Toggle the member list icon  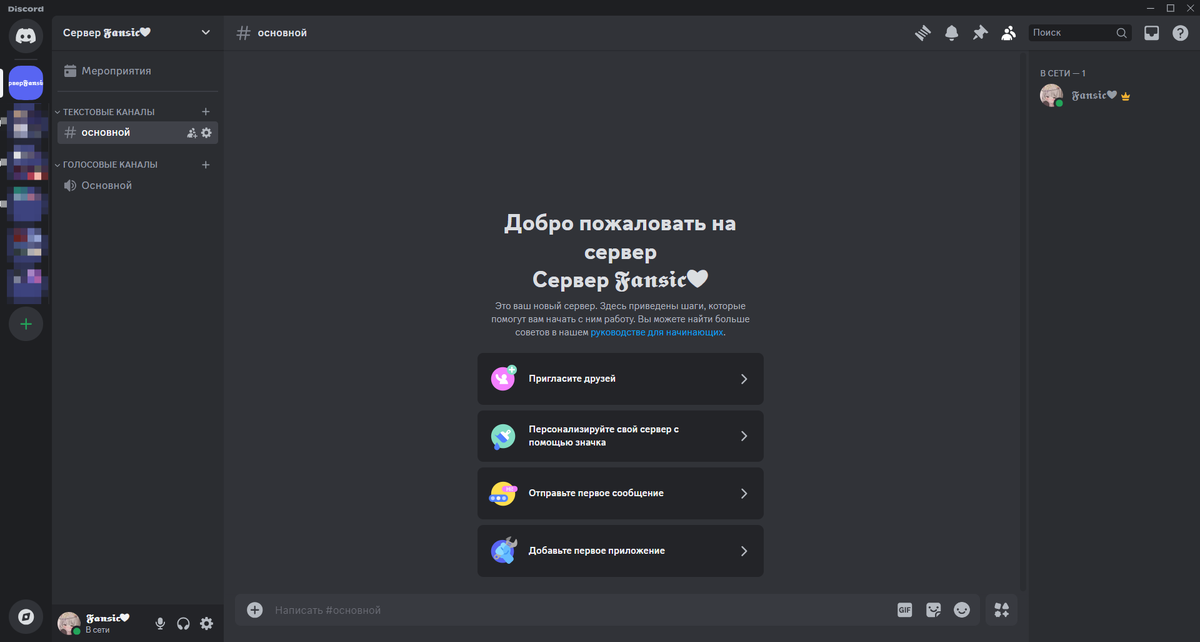coord(1009,33)
